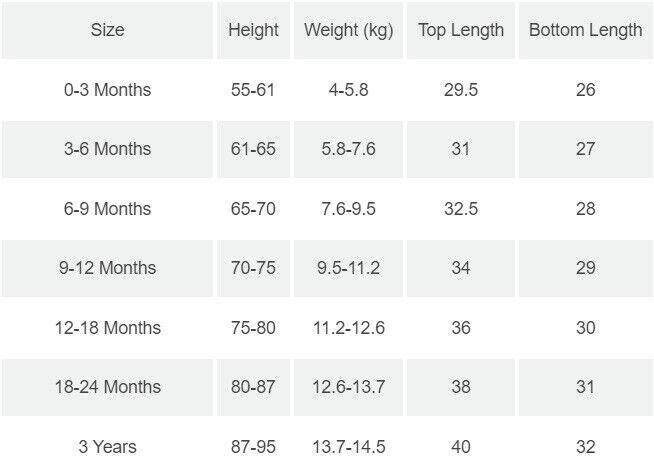
Task: Click the 12-18 Months size cell
Action: 107,328
